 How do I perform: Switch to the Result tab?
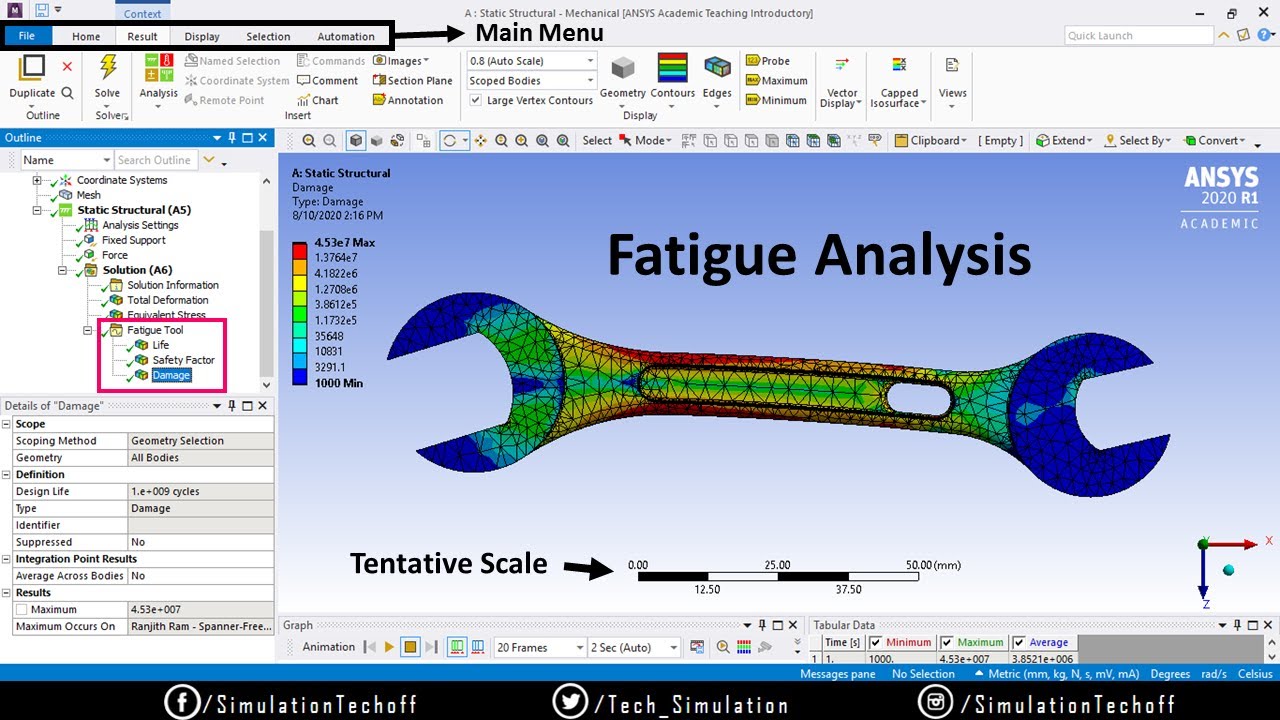[142, 36]
